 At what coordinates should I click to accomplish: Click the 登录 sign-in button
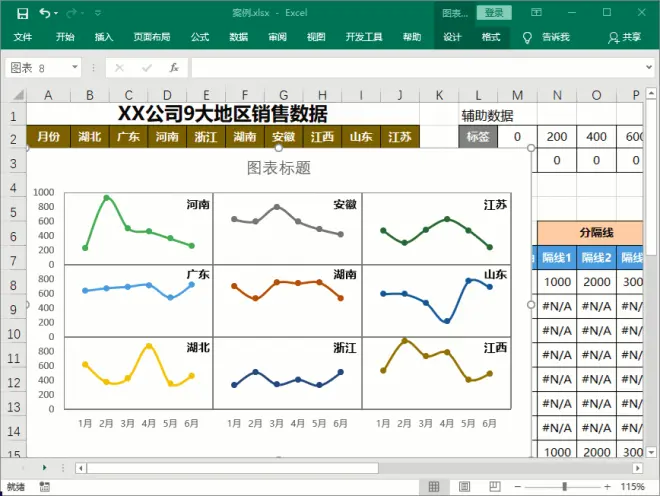click(494, 13)
